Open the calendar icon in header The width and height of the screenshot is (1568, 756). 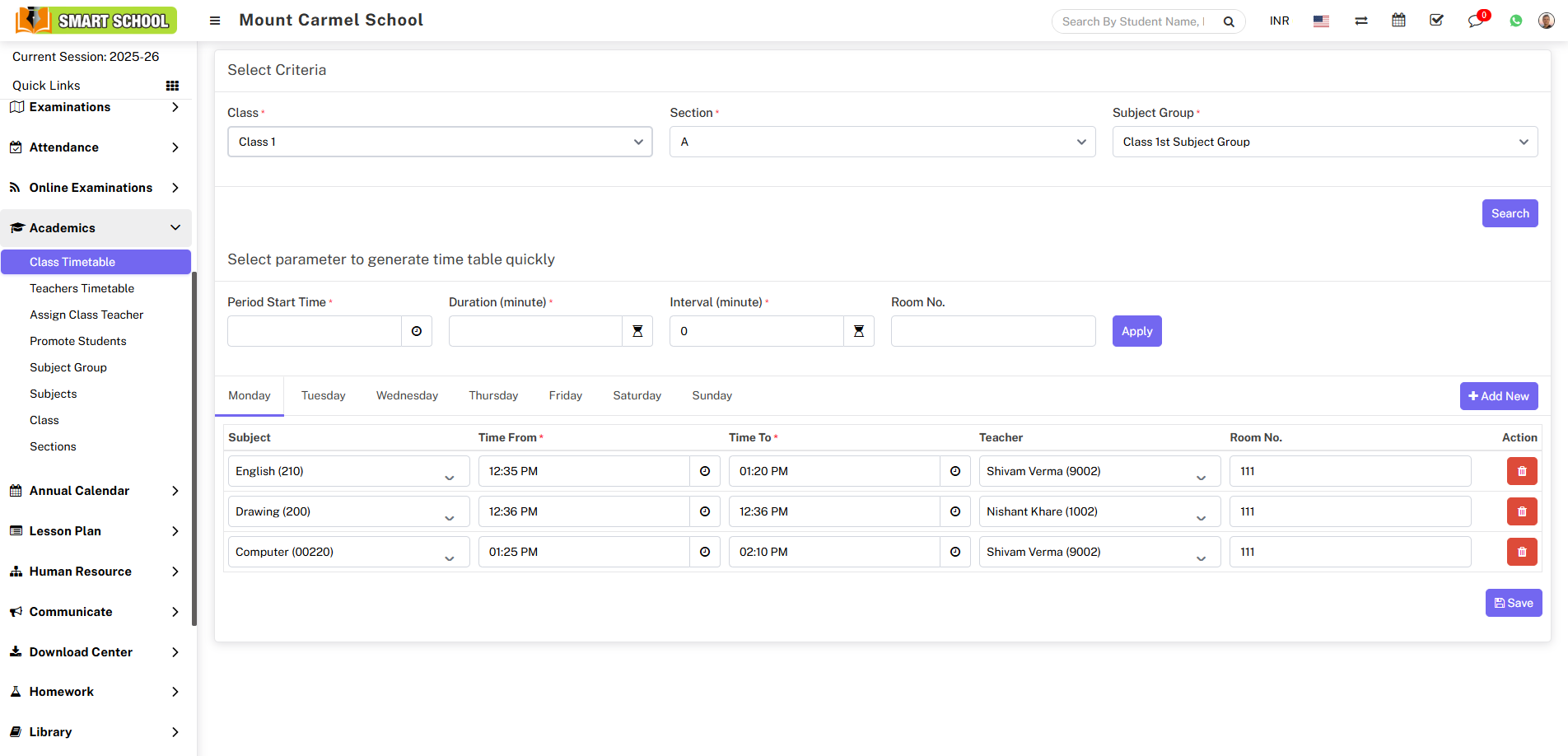pos(1398,21)
